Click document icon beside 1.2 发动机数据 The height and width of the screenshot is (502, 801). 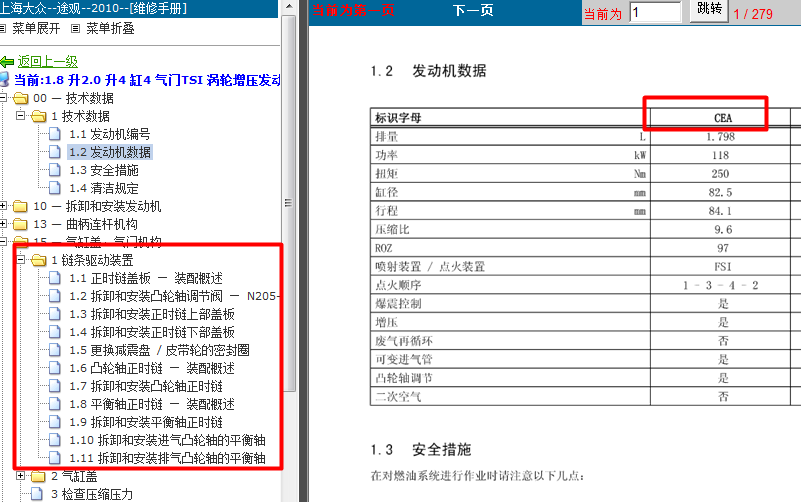(x=55, y=152)
